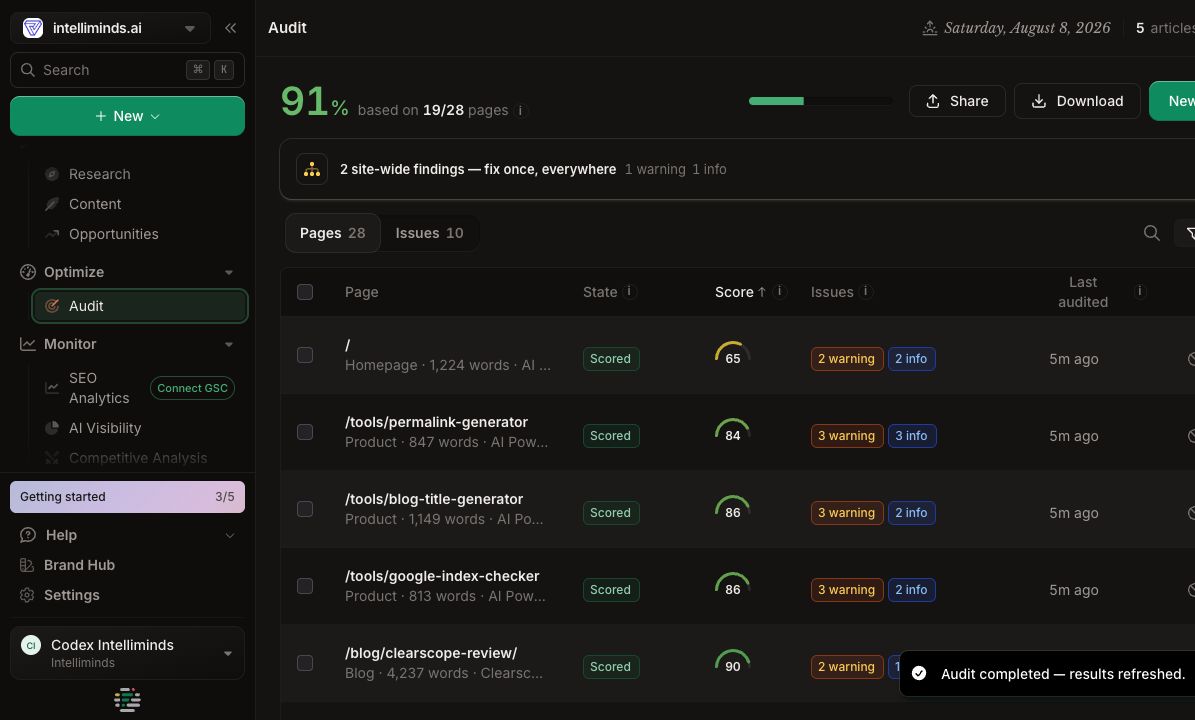Screen dimensions: 1195x720
Task: Click the Audit target icon
Action: click(x=52, y=306)
